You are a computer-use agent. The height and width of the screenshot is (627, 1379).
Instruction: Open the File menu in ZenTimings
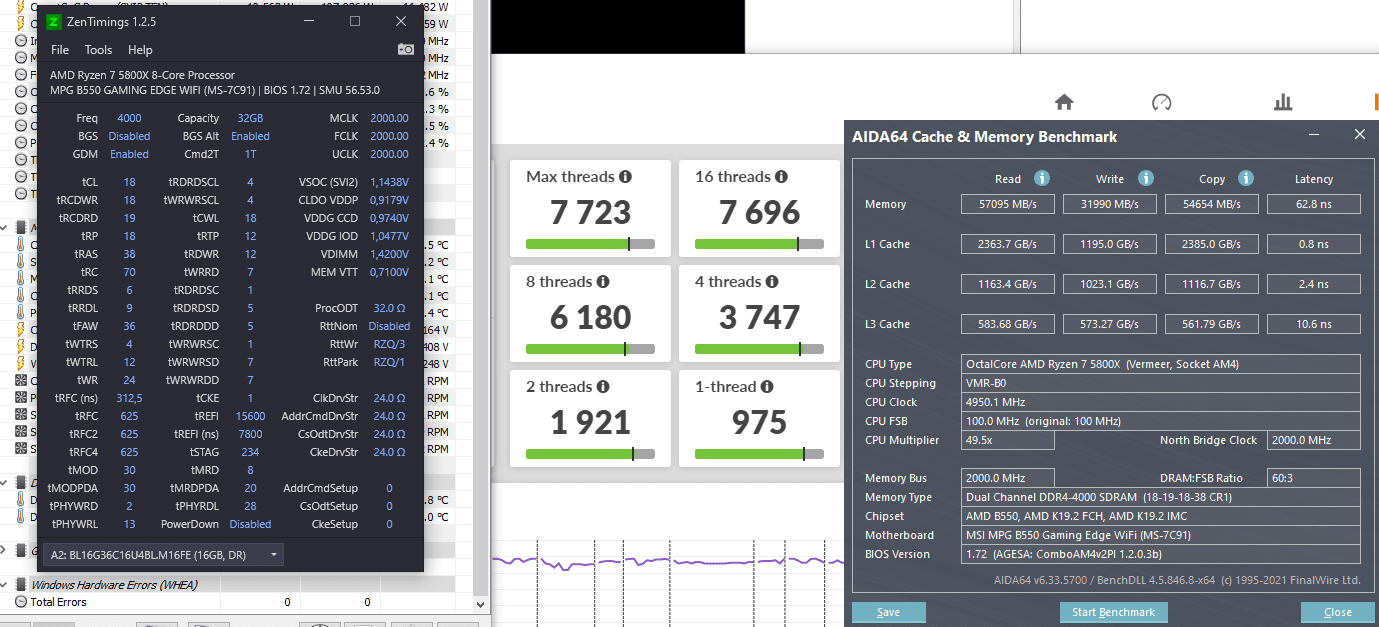point(60,50)
